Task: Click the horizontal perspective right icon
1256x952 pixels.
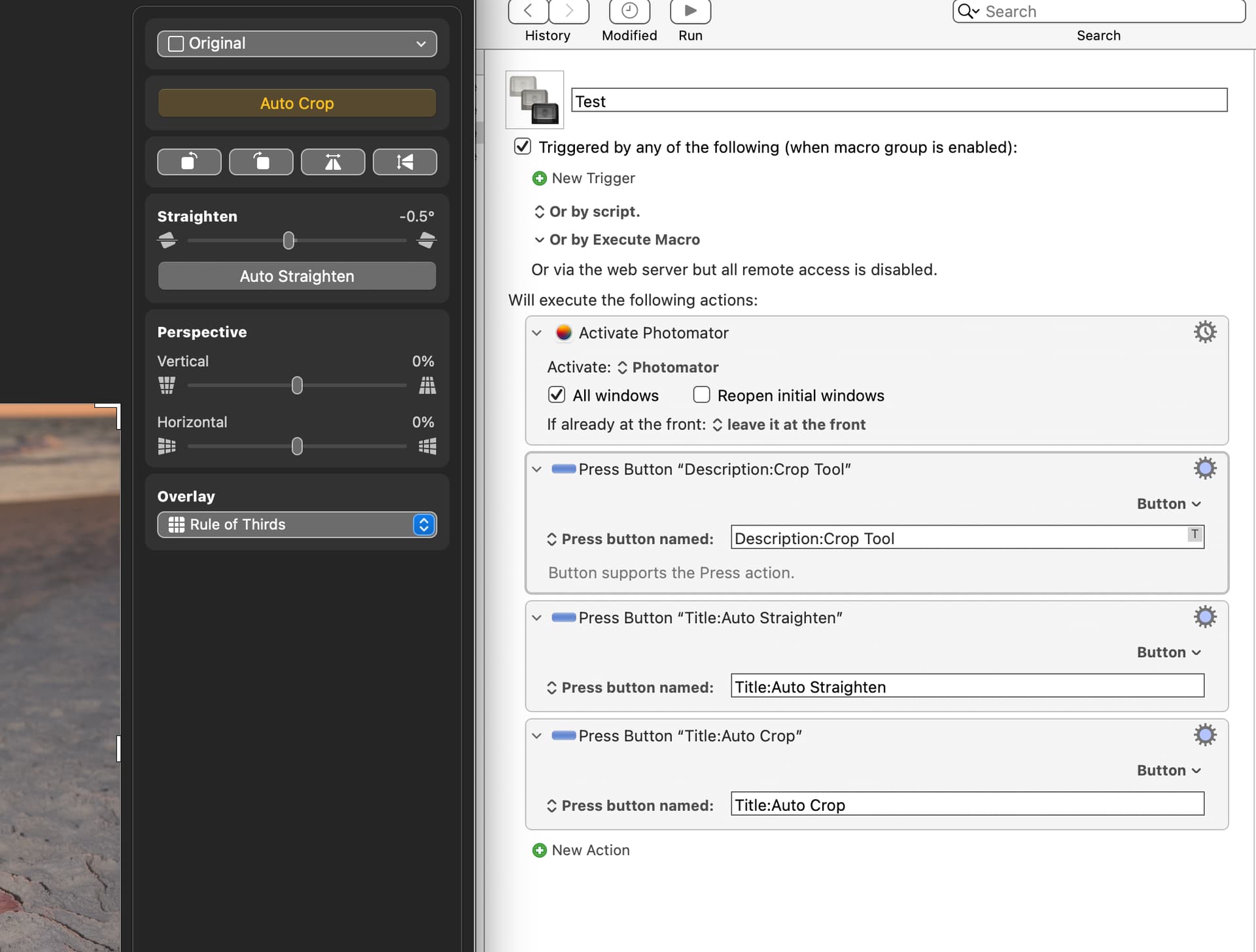Action: click(427, 447)
